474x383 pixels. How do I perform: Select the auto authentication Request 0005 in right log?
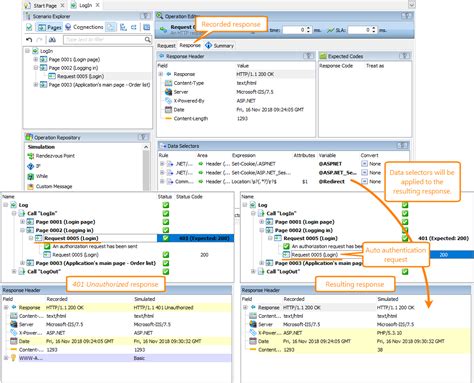315,255
